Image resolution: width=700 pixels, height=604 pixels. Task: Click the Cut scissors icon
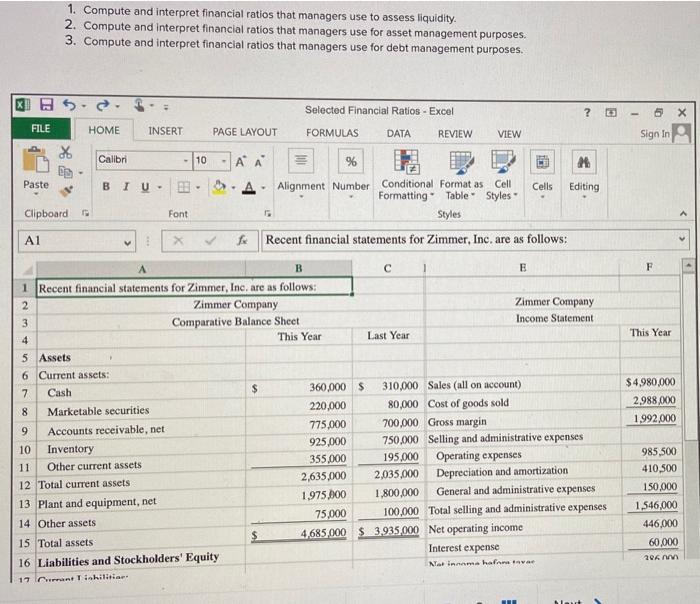(66, 152)
